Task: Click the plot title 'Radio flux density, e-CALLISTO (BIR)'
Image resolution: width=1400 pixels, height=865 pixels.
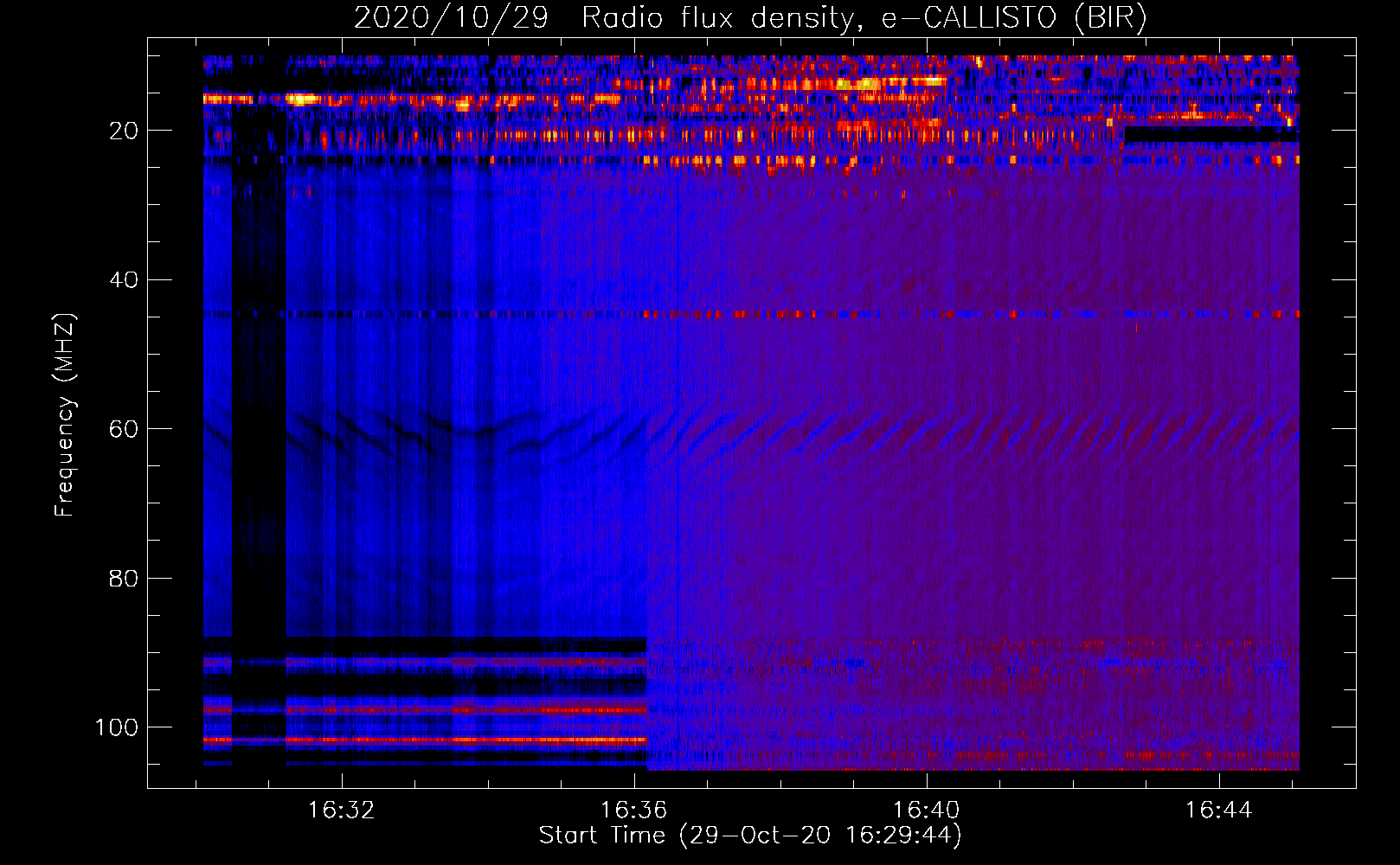Action: 864,18
